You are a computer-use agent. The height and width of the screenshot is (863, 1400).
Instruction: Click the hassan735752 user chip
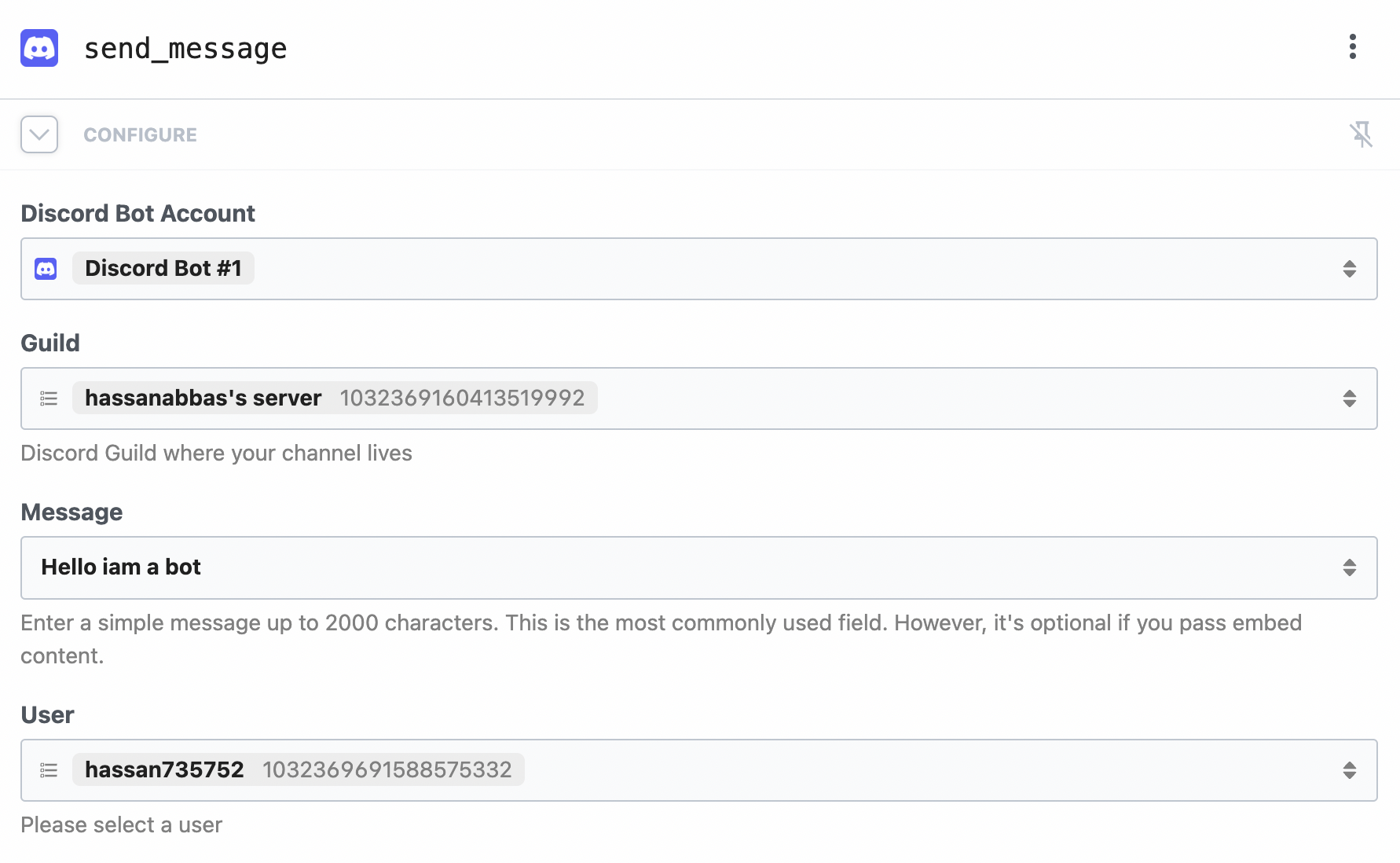click(163, 769)
